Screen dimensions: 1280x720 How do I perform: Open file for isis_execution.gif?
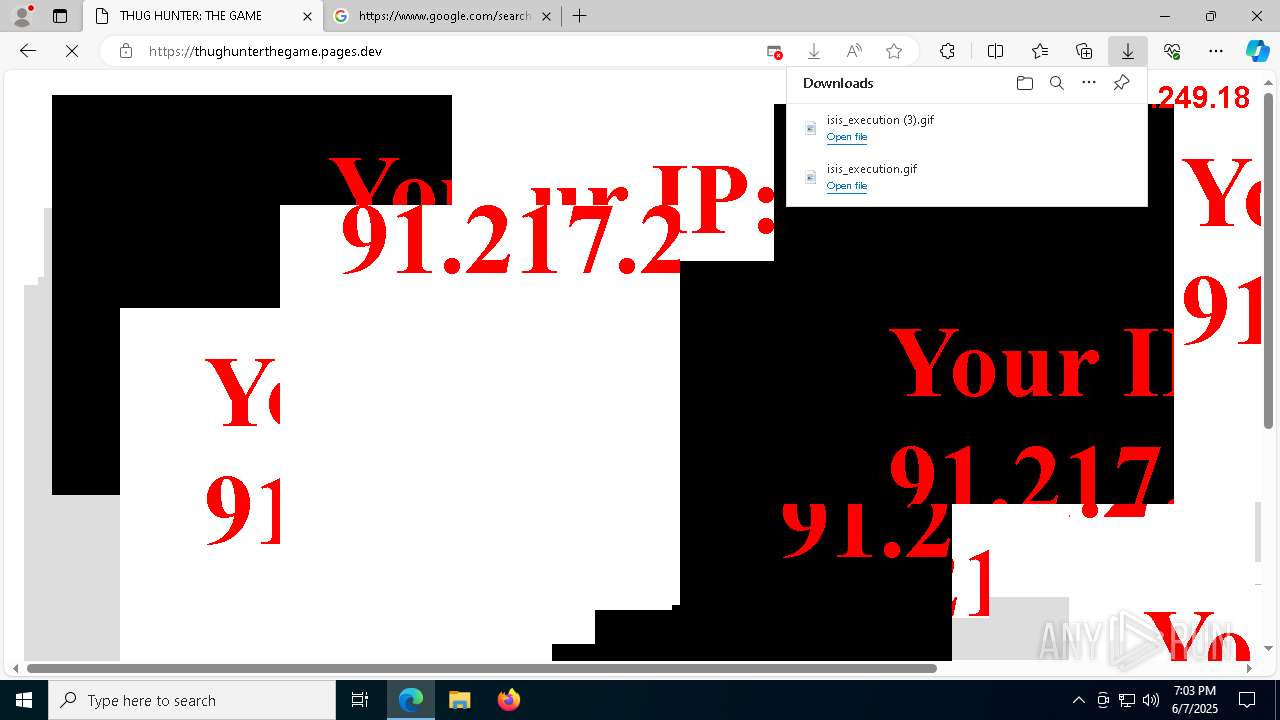tap(847, 186)
